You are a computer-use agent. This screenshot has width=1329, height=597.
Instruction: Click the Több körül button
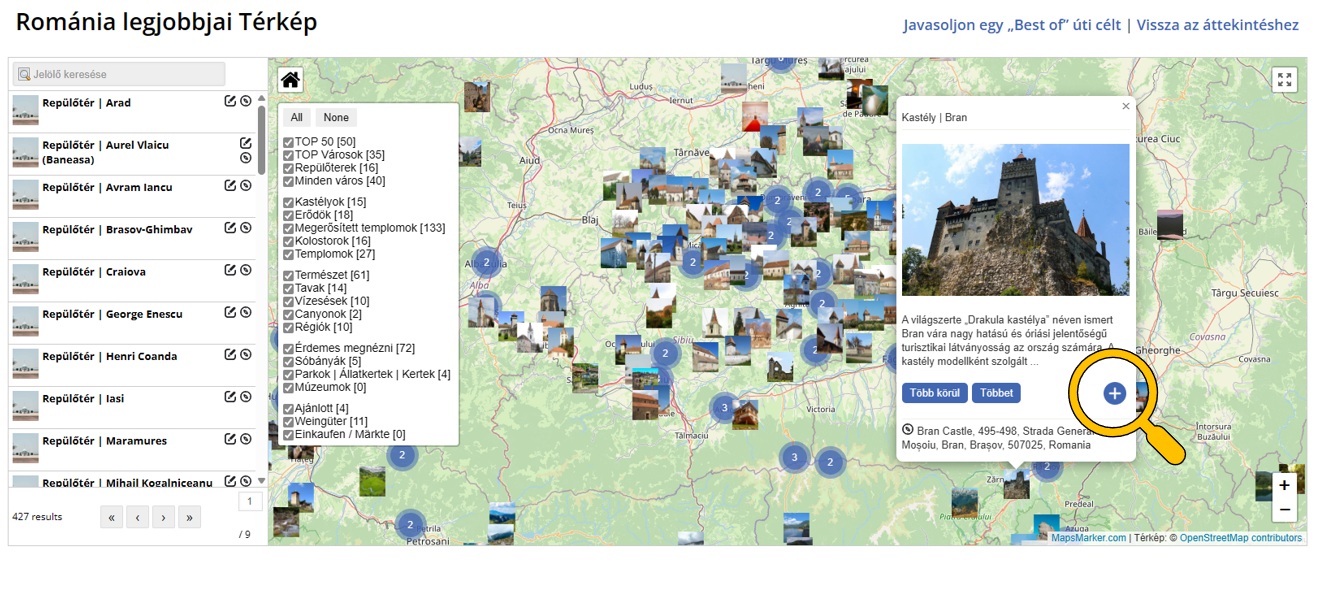pyautogui.click(x=934, y=393)
